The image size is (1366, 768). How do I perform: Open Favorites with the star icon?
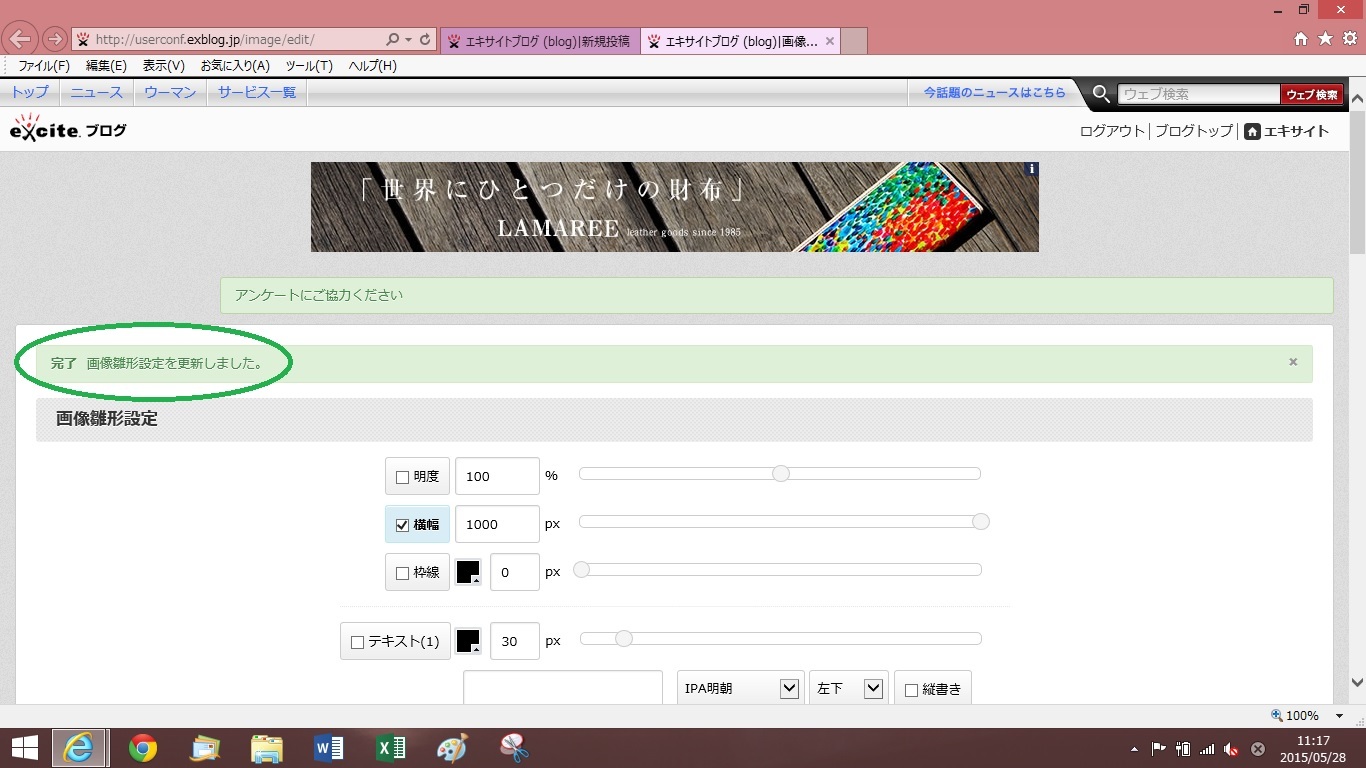click(1325, 39)
